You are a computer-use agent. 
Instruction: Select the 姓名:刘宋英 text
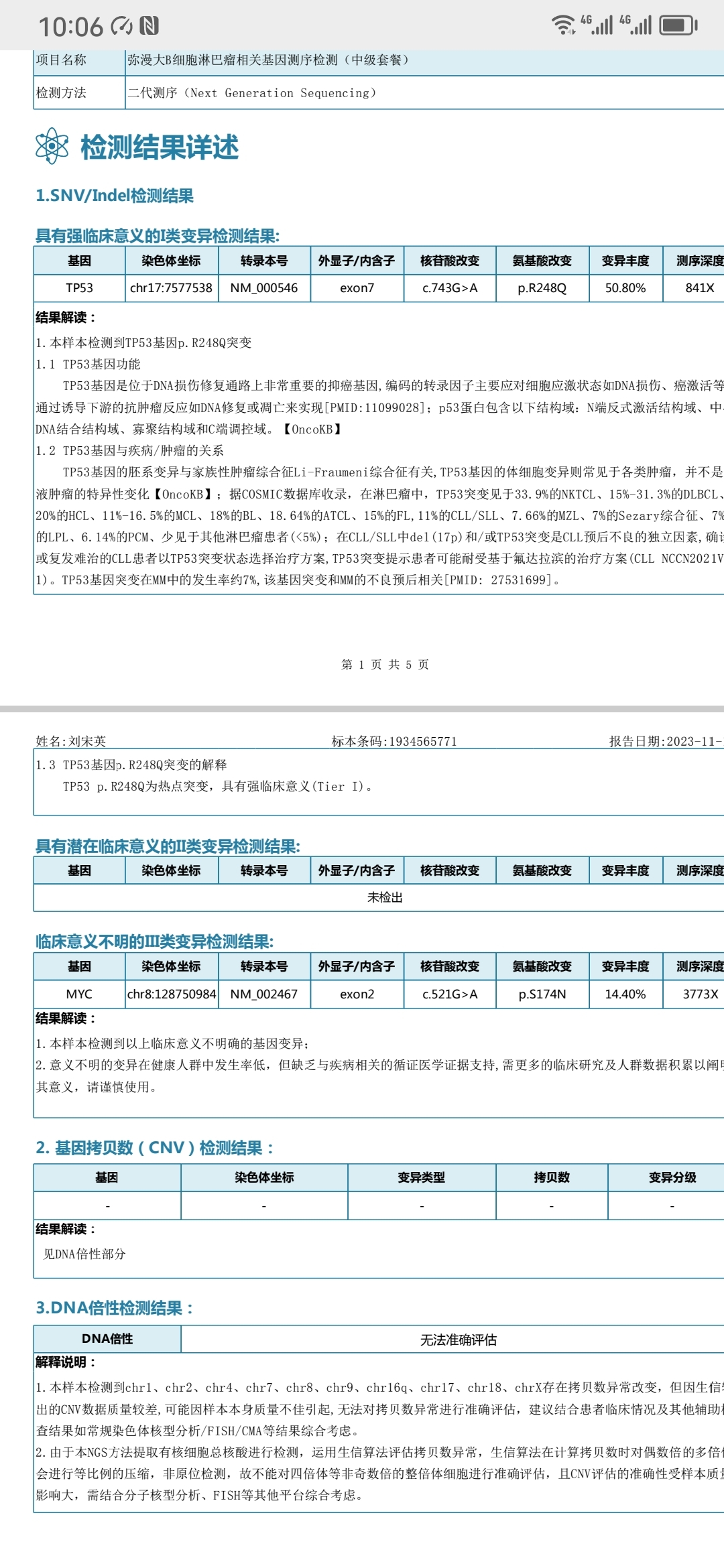pos(71,741)
